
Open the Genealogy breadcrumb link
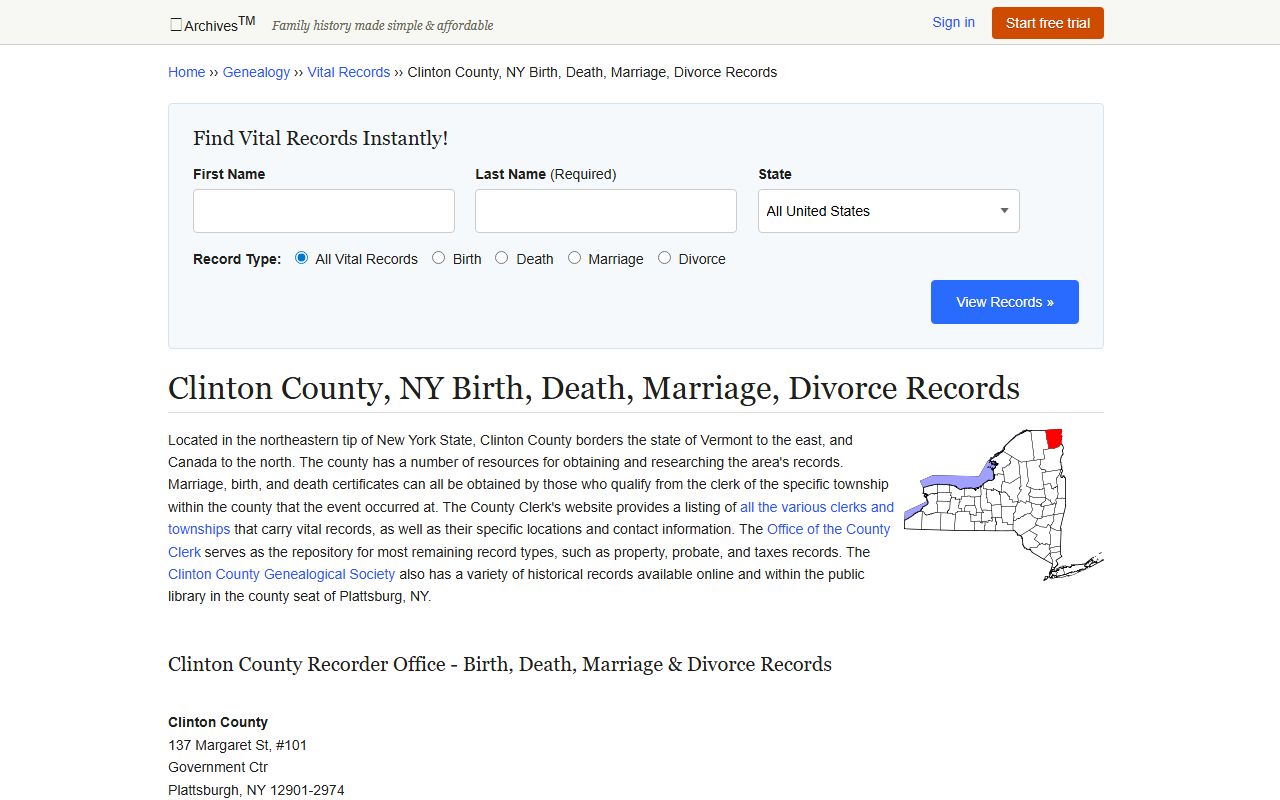click(256, 72)
